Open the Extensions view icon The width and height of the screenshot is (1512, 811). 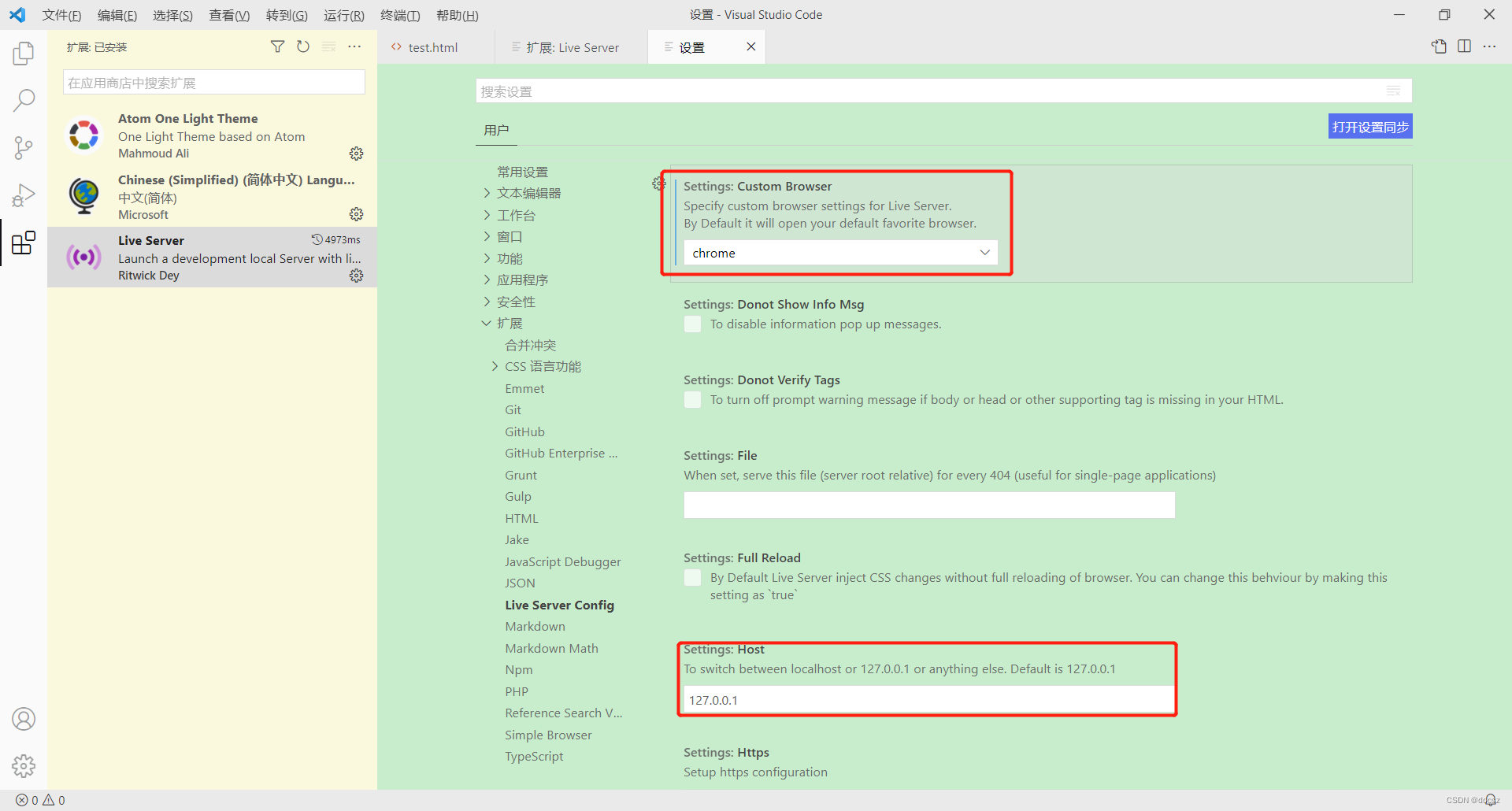click(24, 243)
